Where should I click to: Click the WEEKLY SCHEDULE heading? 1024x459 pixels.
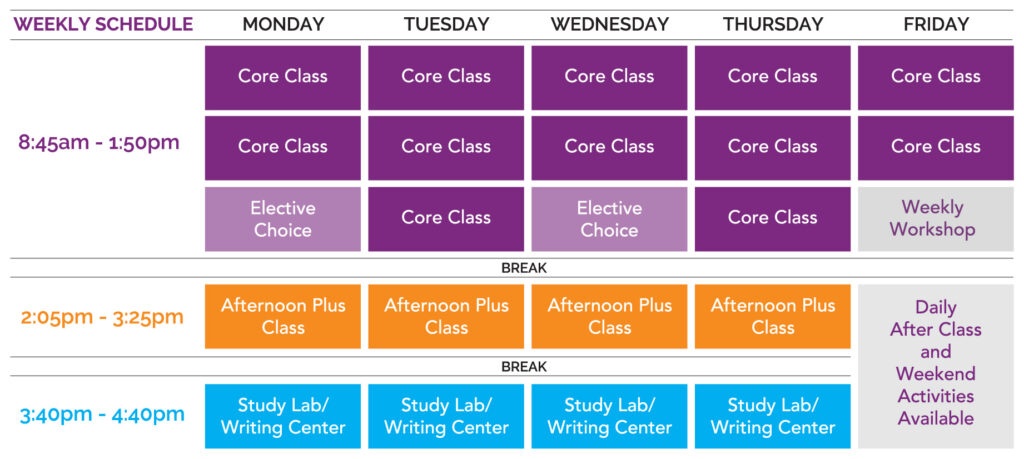tap(103, 24)
